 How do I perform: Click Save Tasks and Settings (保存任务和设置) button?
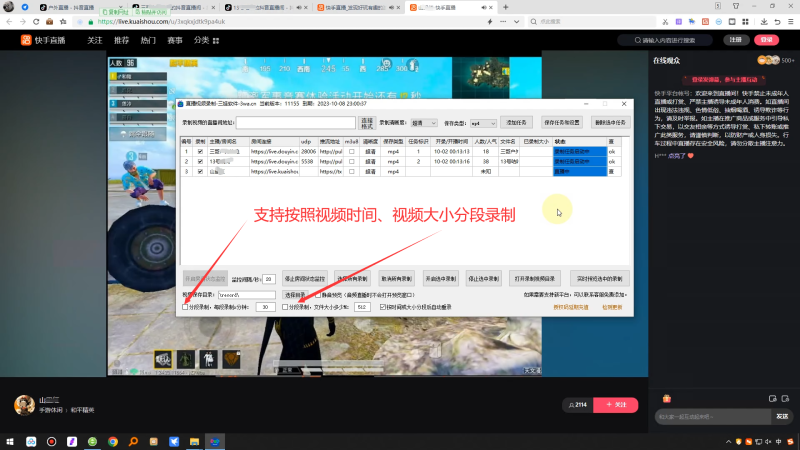click(561, 122)
